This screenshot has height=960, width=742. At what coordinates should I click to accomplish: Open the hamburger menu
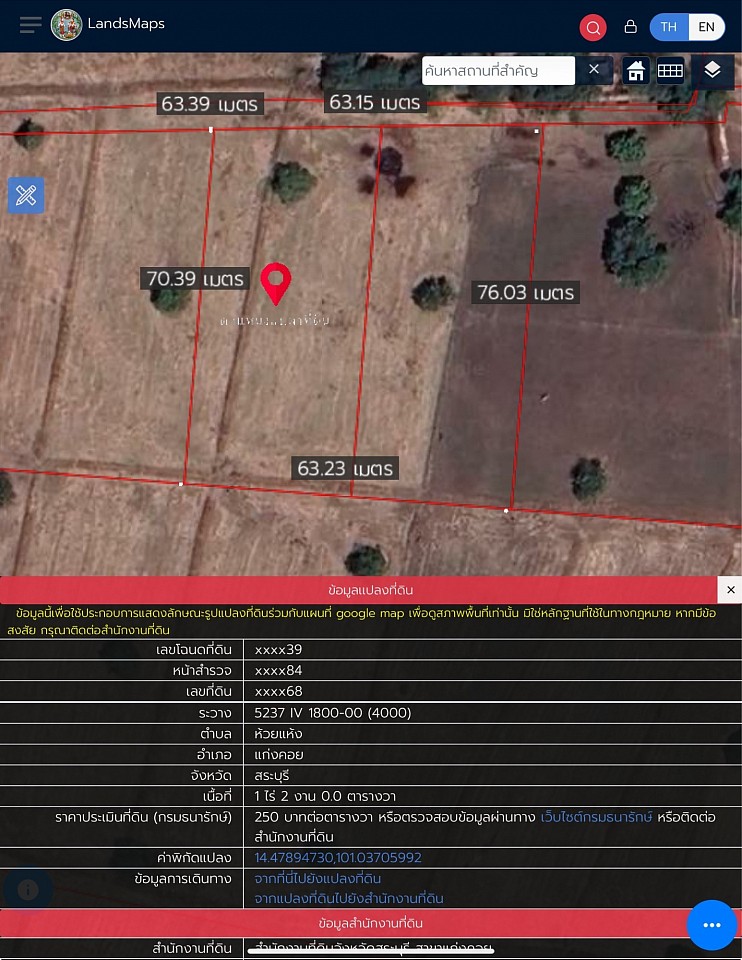pos(31,25)
